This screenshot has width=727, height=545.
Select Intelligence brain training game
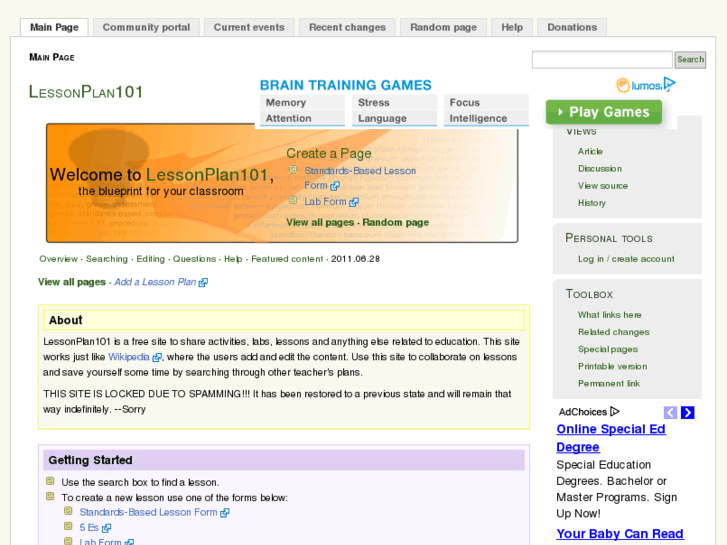pyautogui.click(x=486, y=118)
